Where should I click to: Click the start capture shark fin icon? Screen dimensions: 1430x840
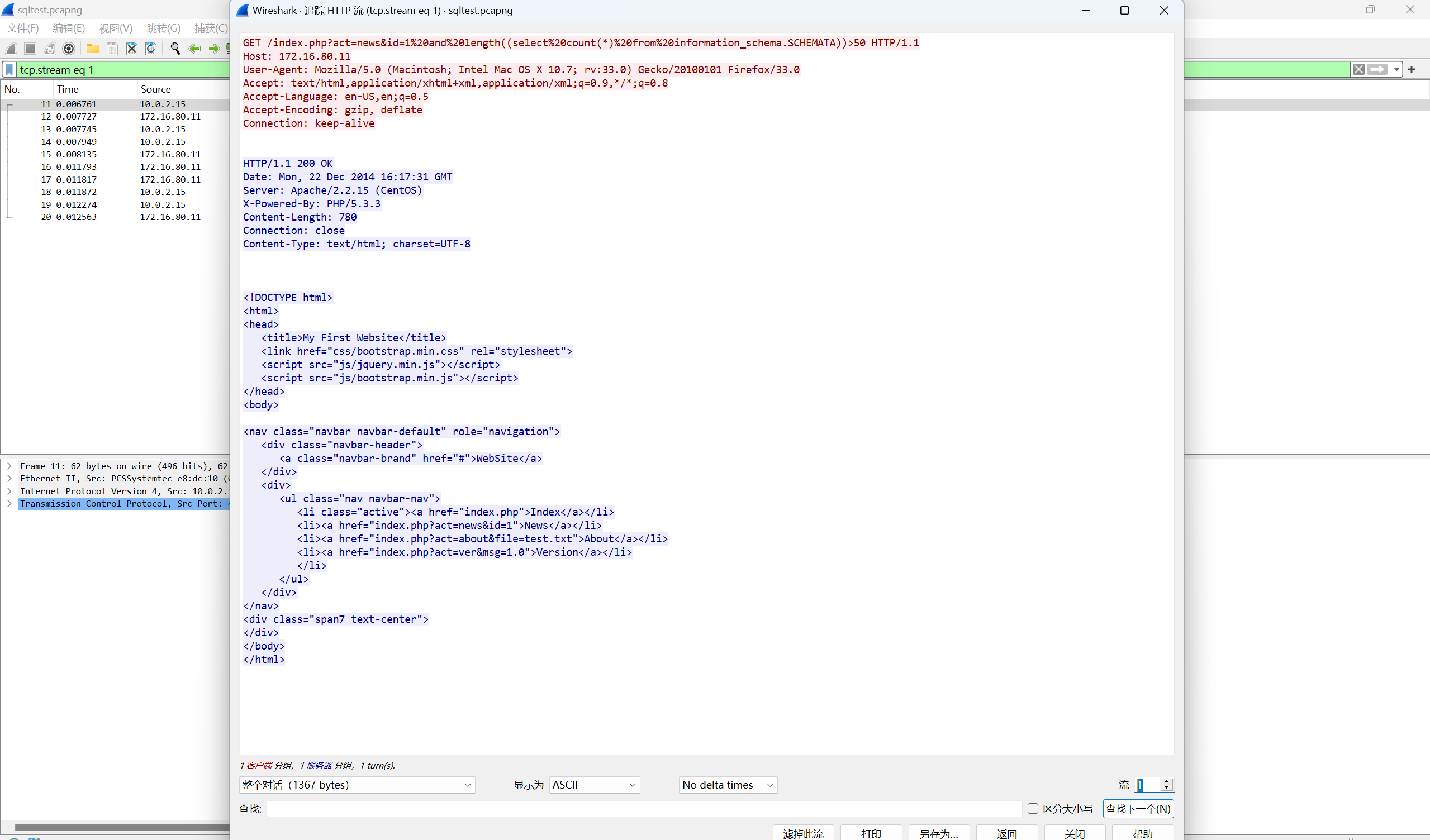coord(11,49)
